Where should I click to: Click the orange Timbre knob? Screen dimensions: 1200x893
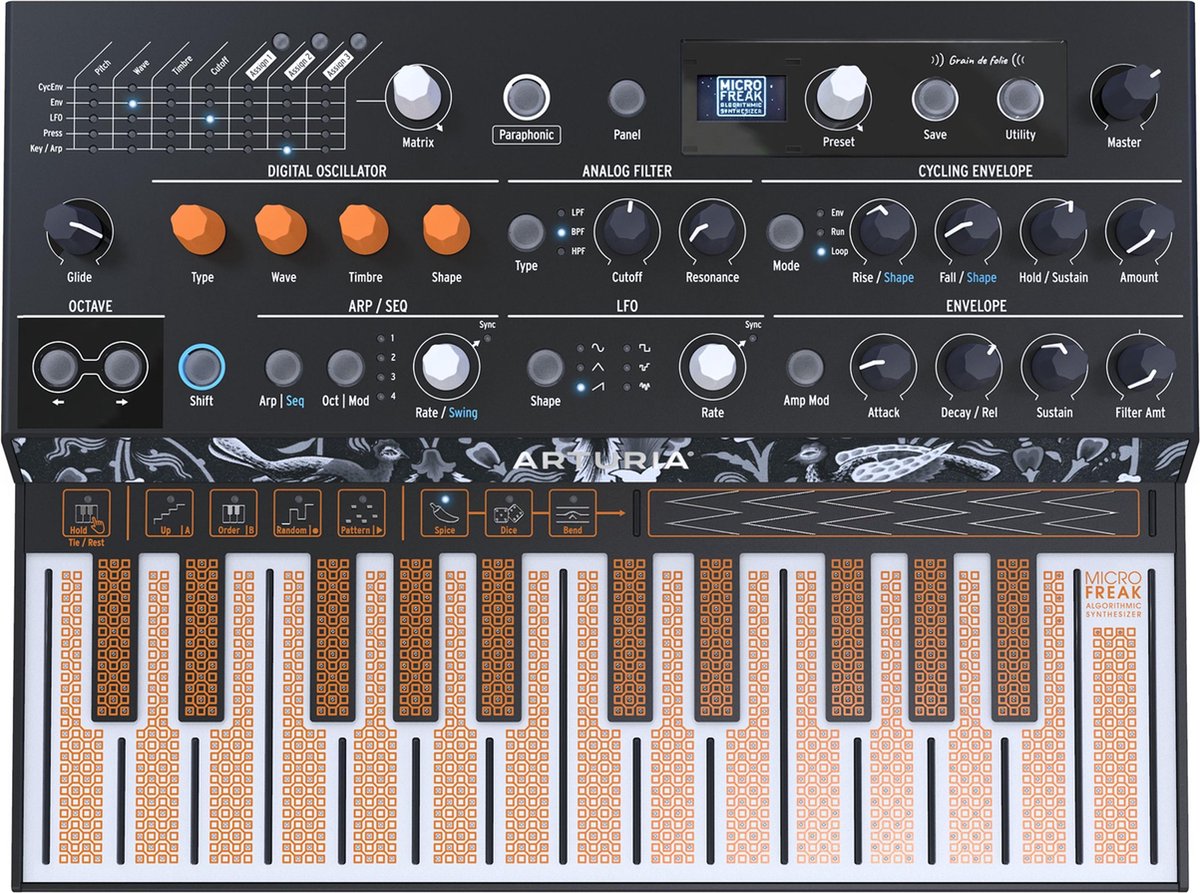pyautogui.click(x=364, y=230)
